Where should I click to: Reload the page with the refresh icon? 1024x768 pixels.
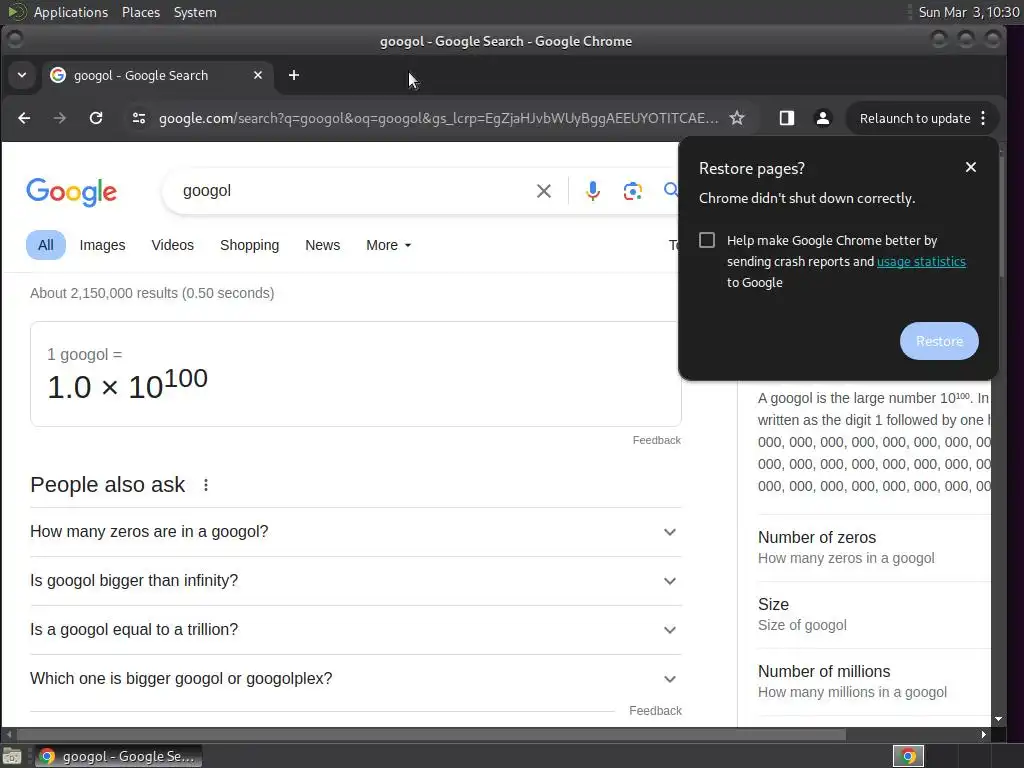coord(96,118)
